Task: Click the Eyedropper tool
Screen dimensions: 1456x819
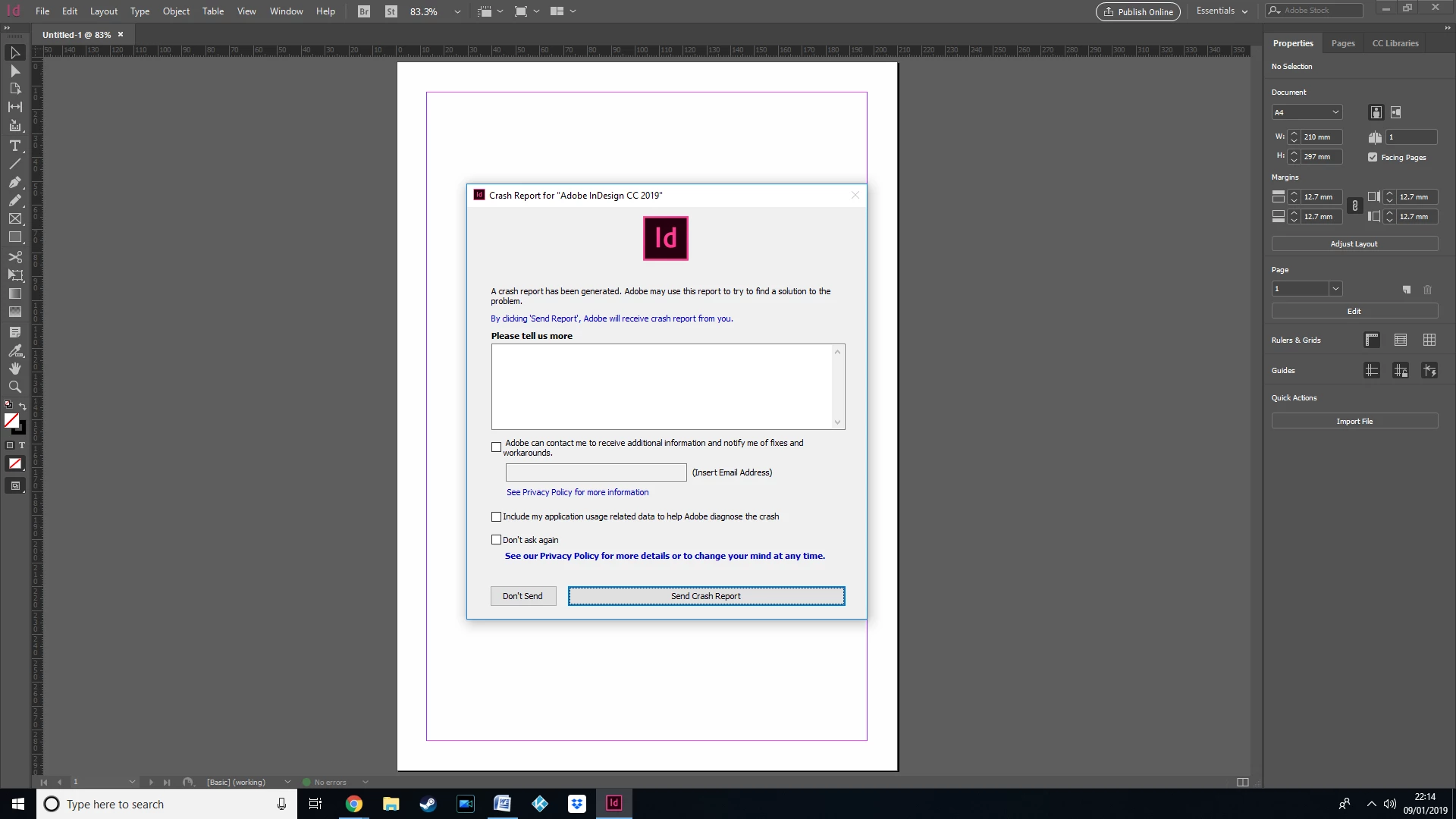Action: point(14,350)
